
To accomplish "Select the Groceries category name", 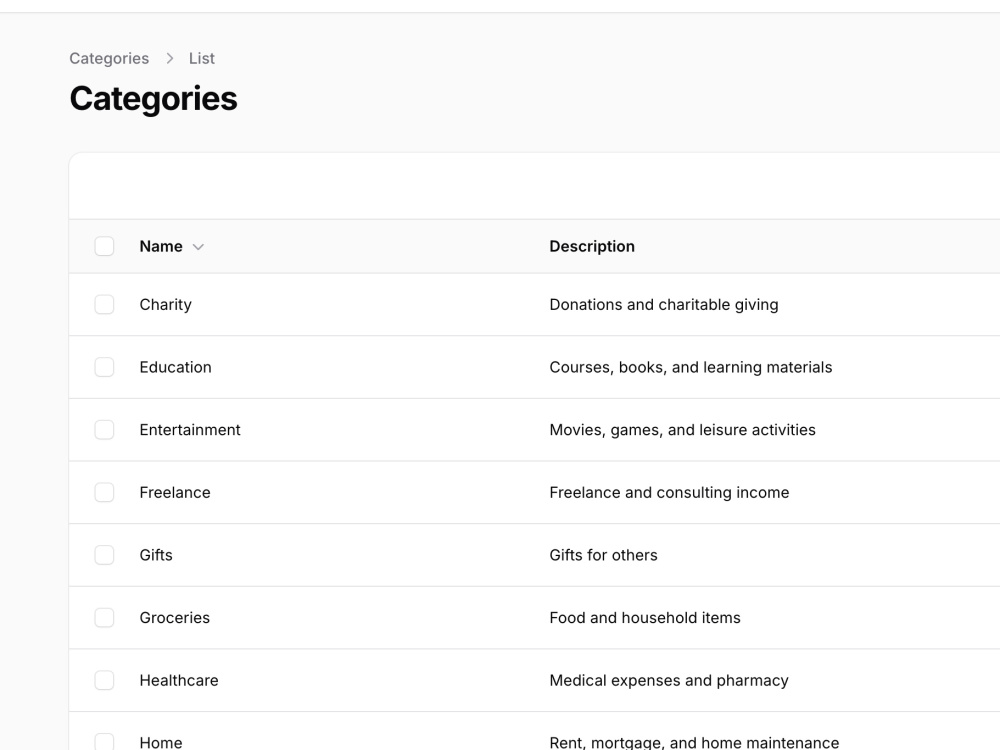I will point(175,618).
